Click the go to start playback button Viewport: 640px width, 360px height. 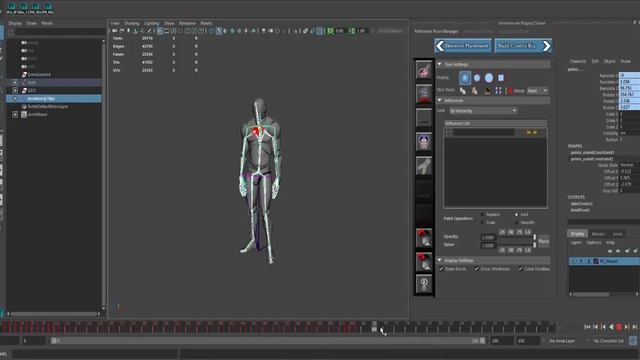[587, 327]
